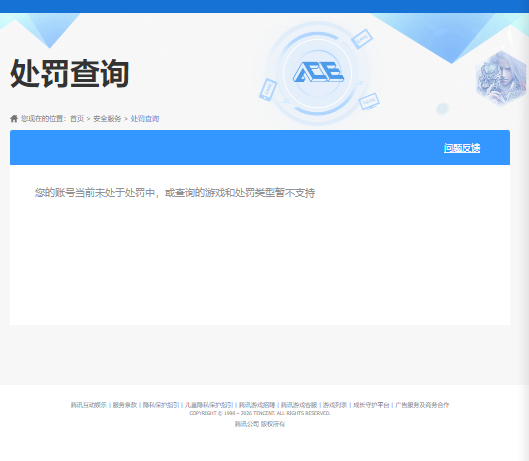
Task: Open the 游戏列表 footer link
Action: [335, 405]
